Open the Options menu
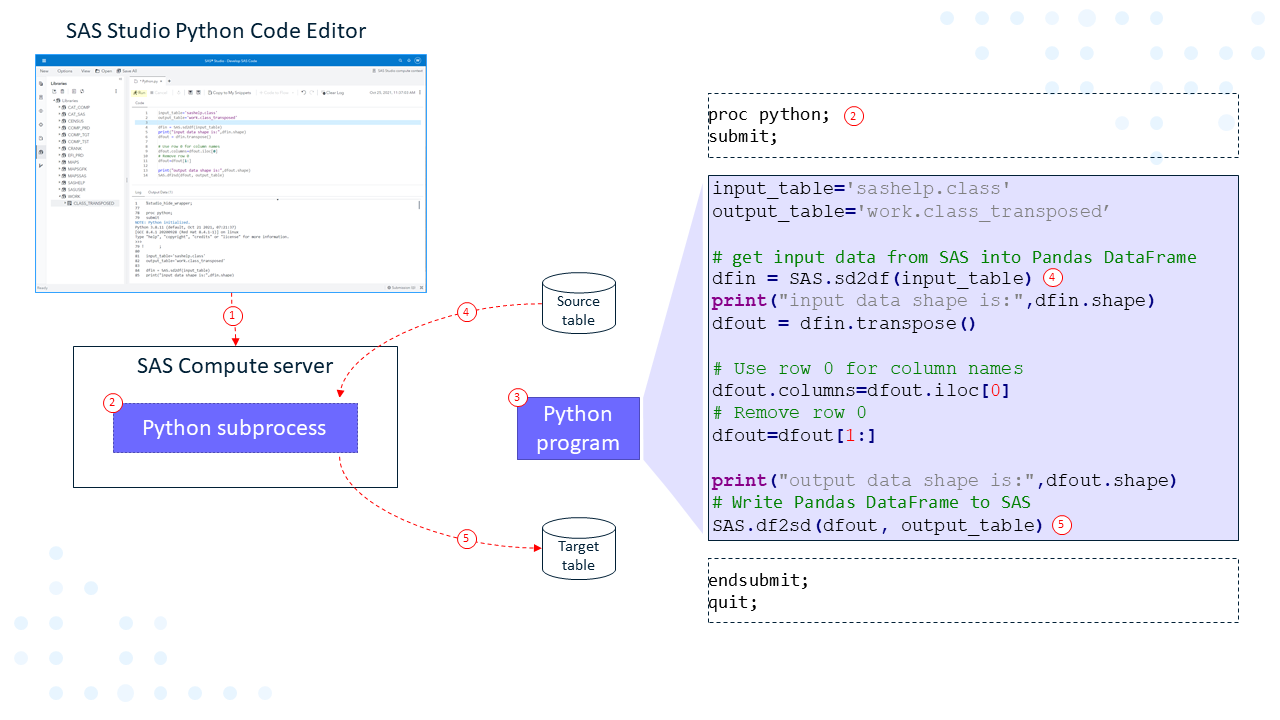1280x720 pixels. (x=64, y=71)
